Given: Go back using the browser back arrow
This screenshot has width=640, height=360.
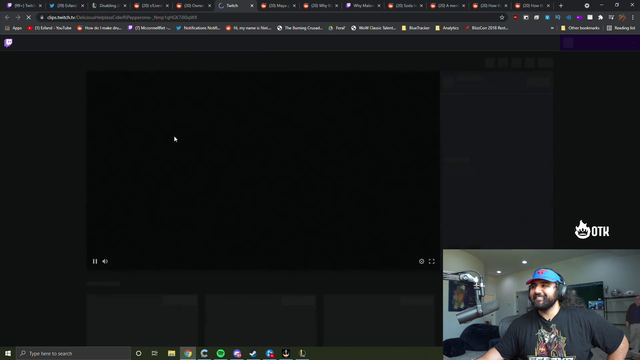Looking at the screenshot, I should click(x=7, y=18).
